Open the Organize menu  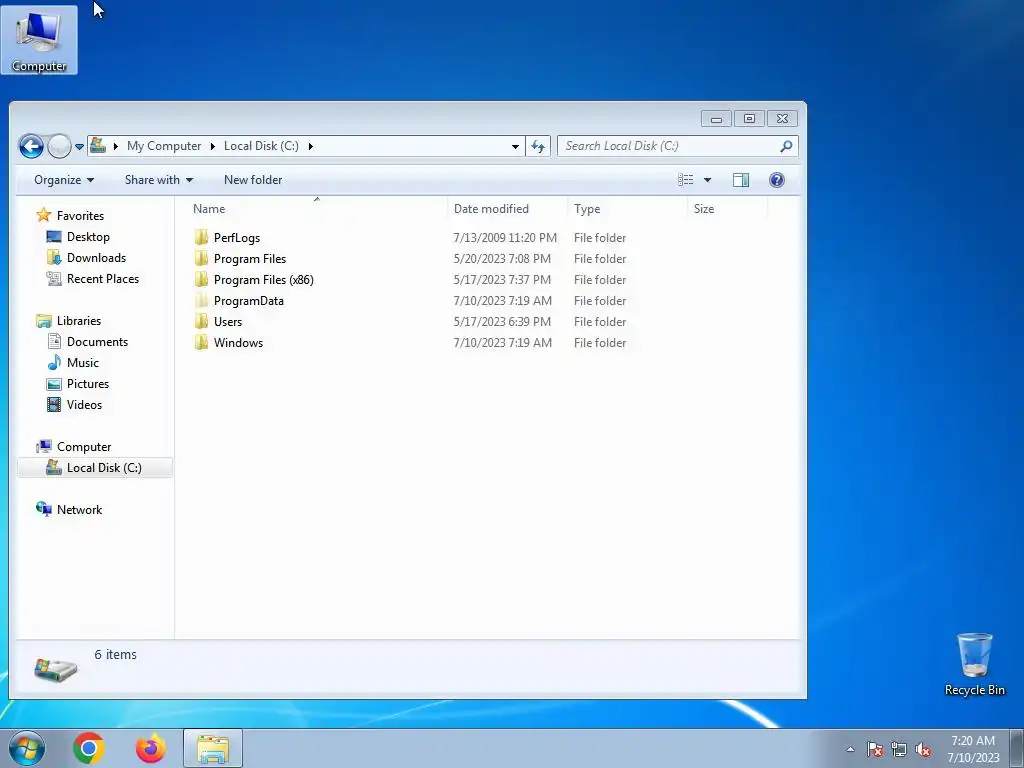(63, 180)
